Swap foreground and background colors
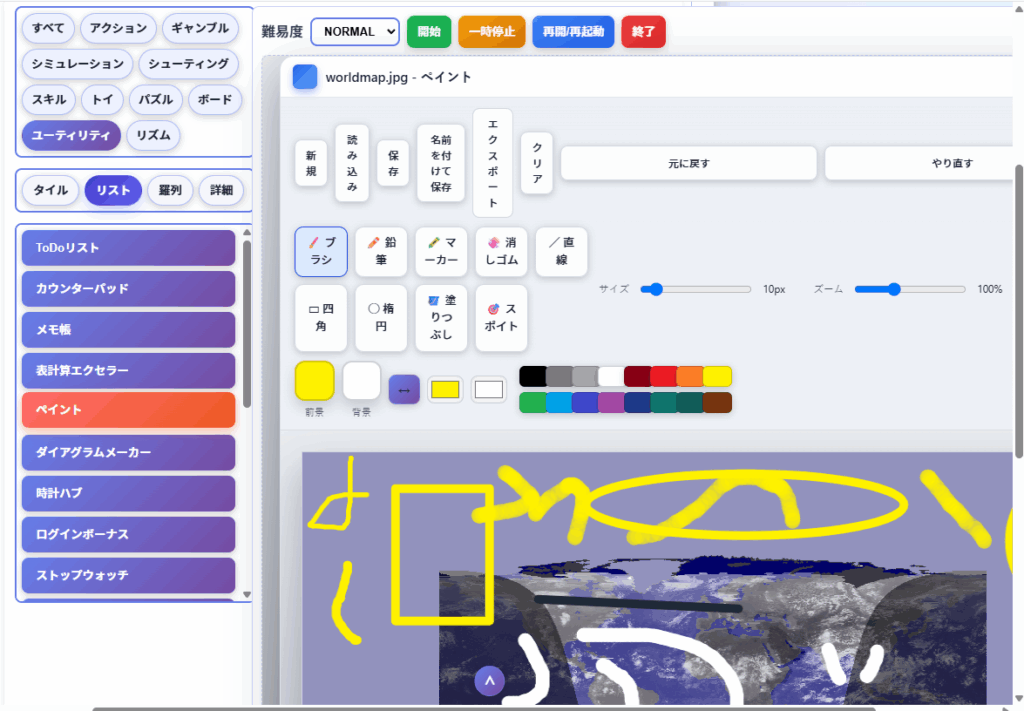The image size is (1024, 711). (404, 389)
